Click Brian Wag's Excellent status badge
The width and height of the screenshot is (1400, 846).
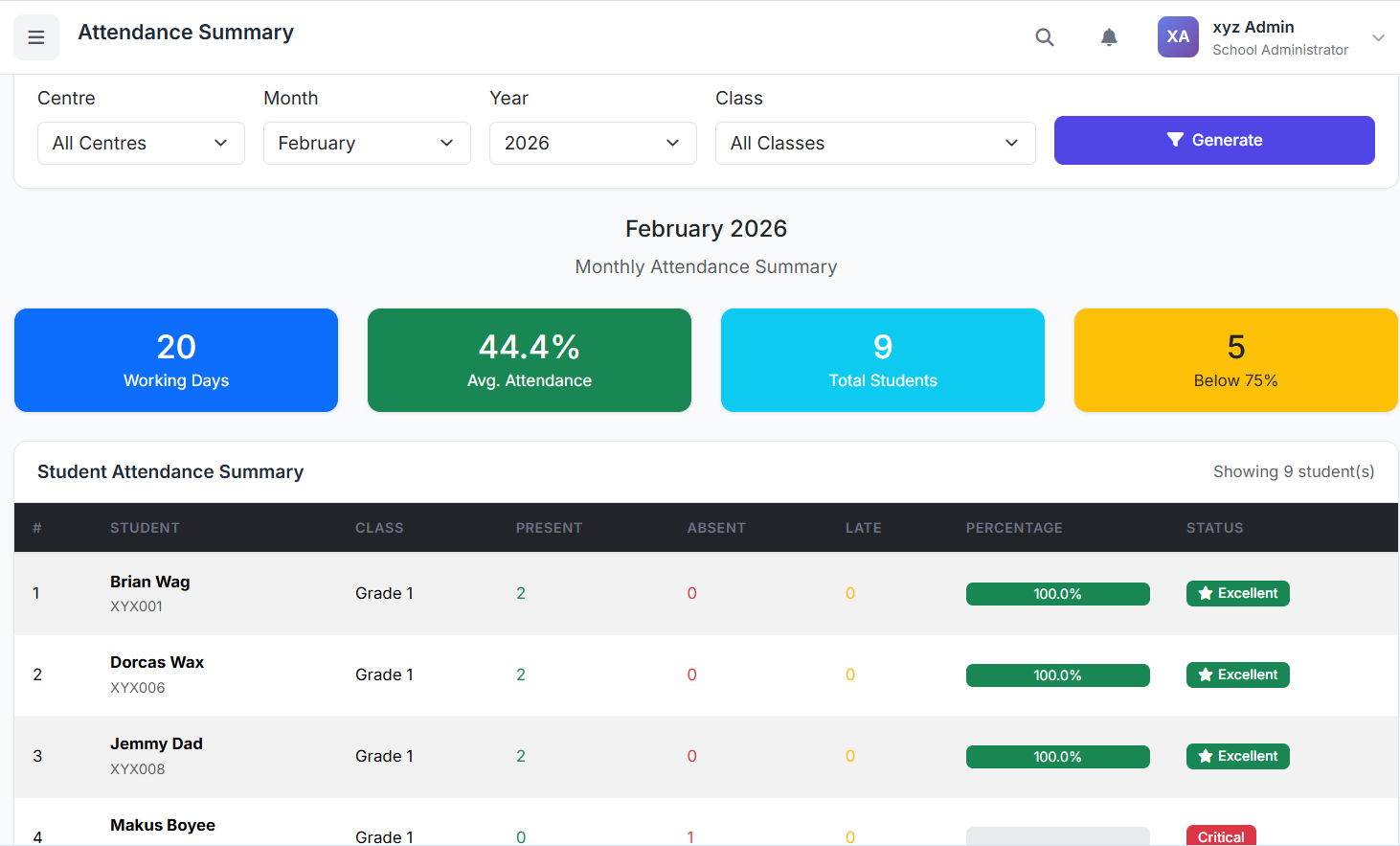click(1237, 593)
